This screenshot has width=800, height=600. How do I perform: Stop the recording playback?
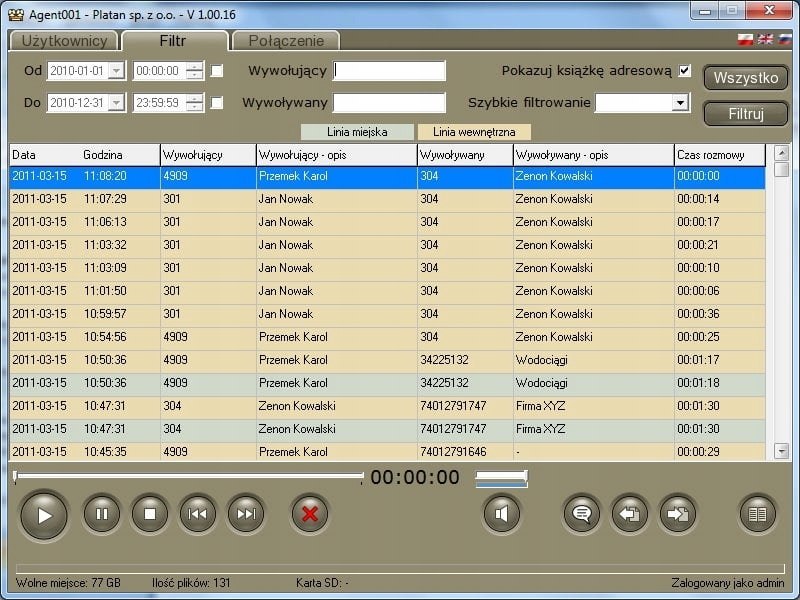pos(149,514)
